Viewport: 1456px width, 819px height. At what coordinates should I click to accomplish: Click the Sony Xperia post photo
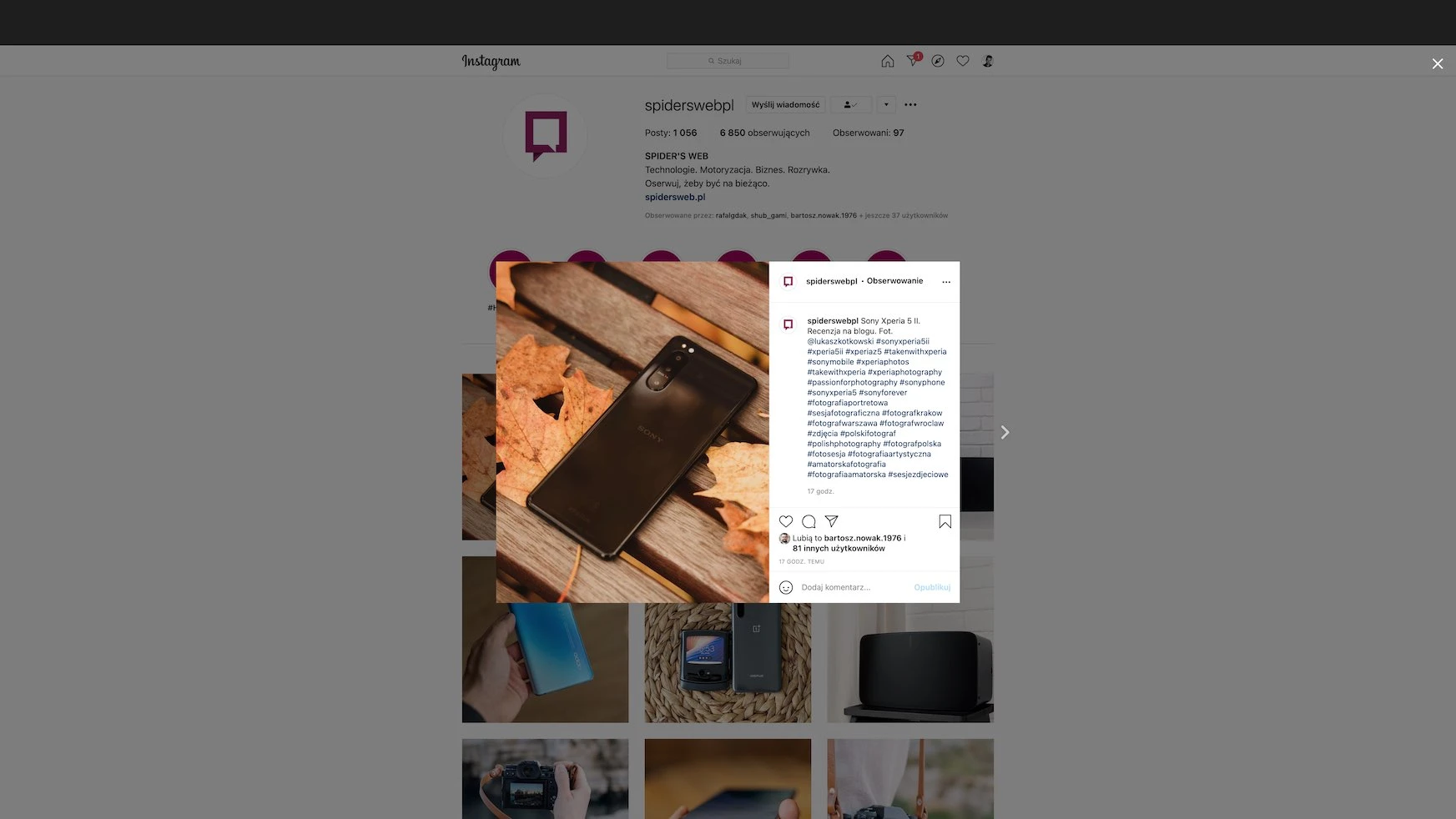pyautogui.click(x=632, y=432)
